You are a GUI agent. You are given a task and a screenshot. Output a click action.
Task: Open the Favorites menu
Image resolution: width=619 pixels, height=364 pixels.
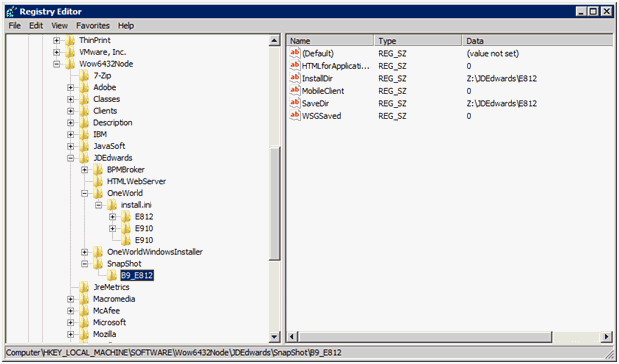click(93, 26)
